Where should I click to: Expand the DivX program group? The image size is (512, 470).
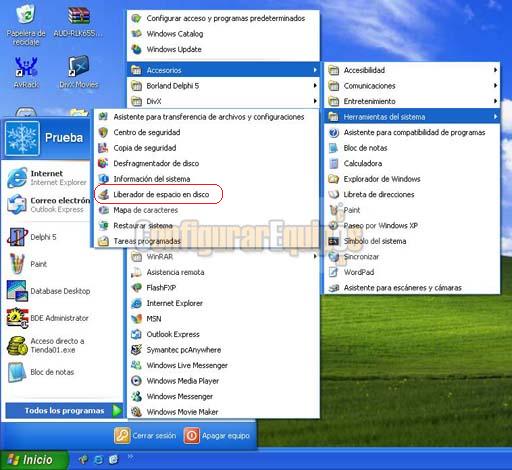pyautogui.click(x=223, y=101)
